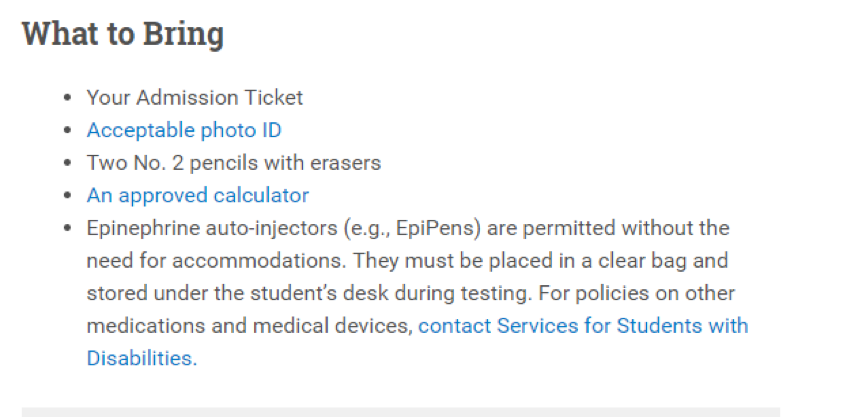Click the bullet beside An approved calculator

click(x=67, y=195)
